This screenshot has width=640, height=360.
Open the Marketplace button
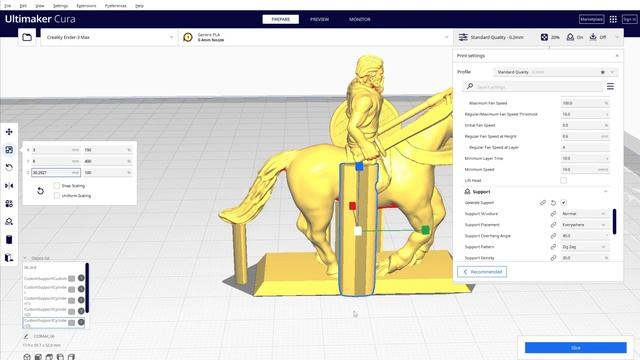point(591,19)
